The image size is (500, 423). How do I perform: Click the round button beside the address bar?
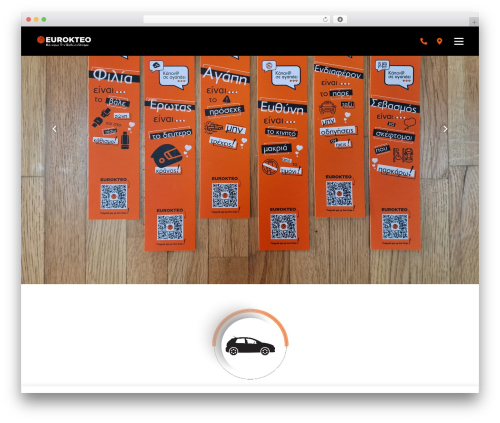(340, 19)
